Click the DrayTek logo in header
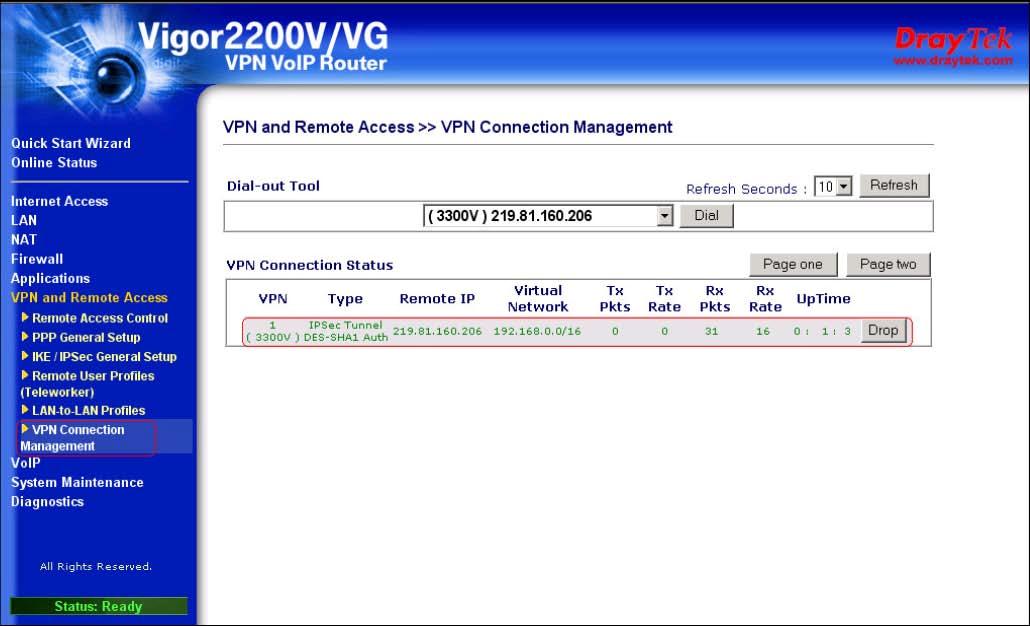The height and width of the screenshot is (626, 1030). point(952,45)
